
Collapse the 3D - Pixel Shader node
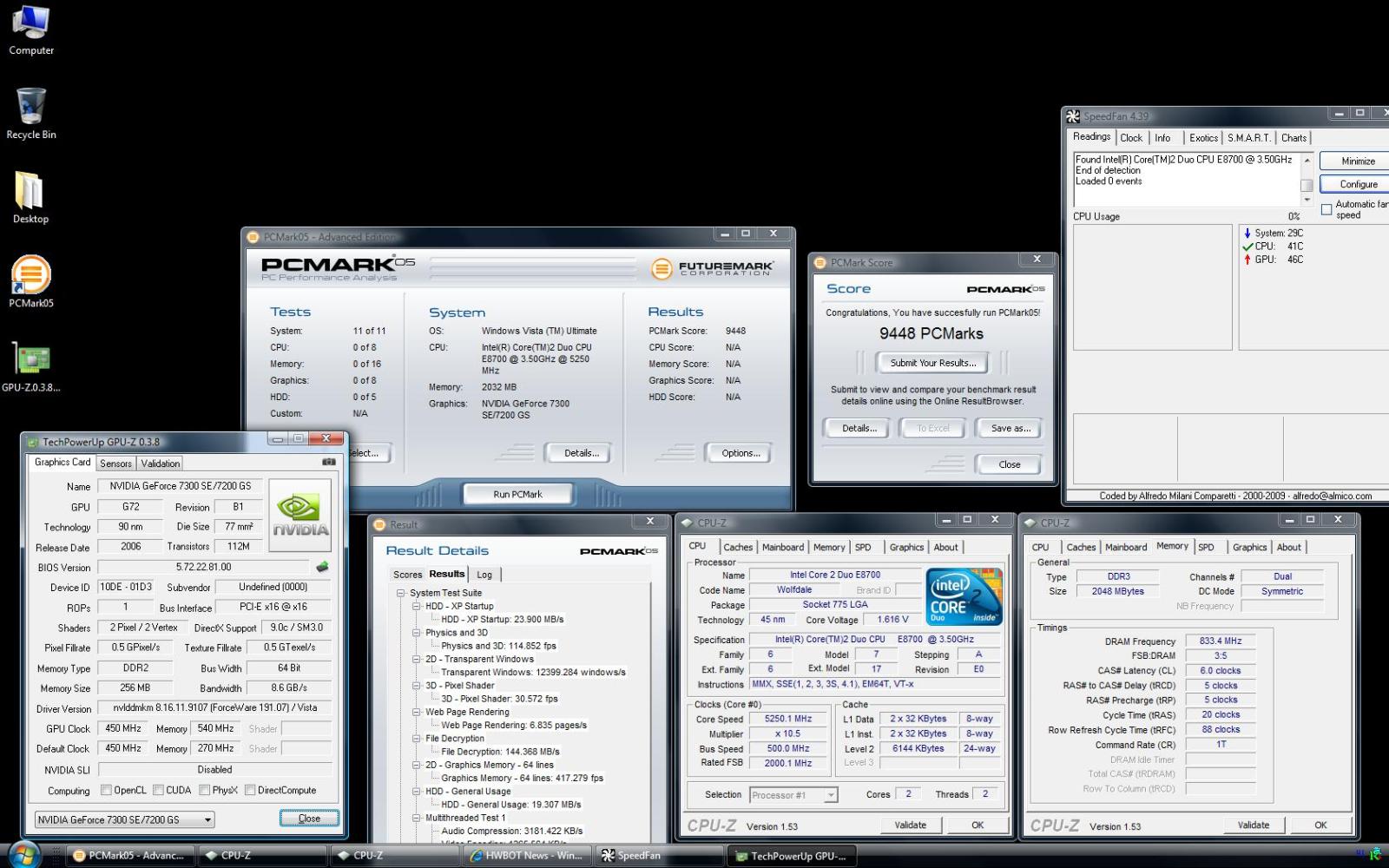coord(417,686)
